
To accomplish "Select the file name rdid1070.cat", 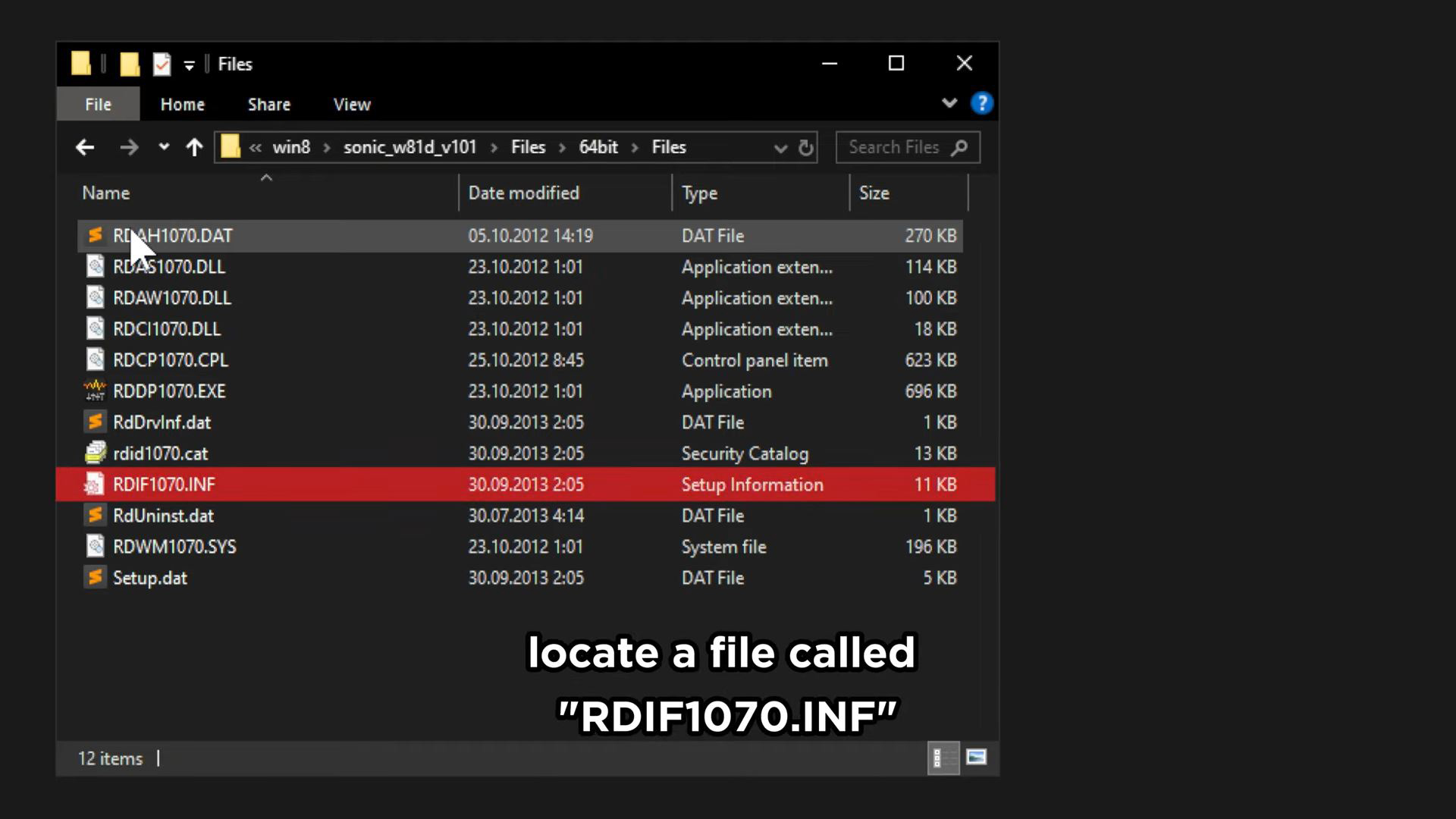I will (x=160, y=453).
